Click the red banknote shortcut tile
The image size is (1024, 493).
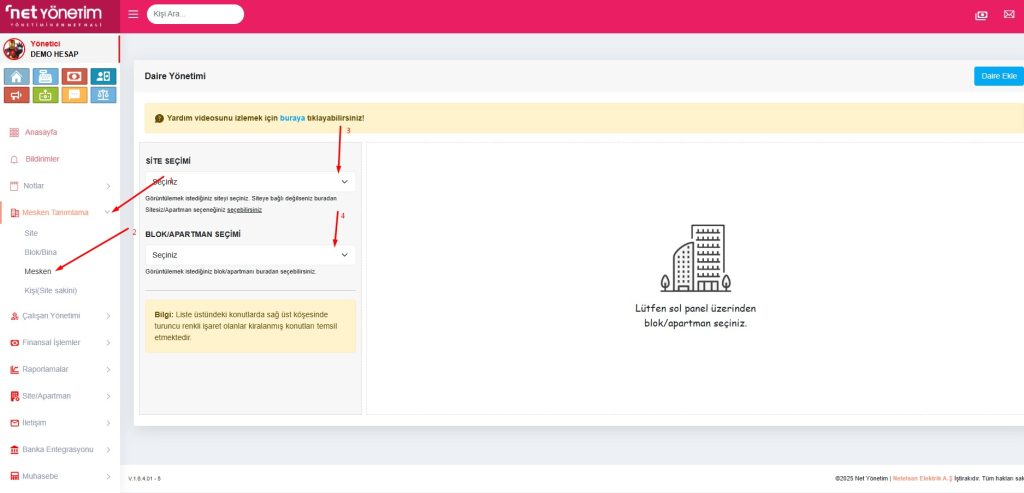point(74,76)
